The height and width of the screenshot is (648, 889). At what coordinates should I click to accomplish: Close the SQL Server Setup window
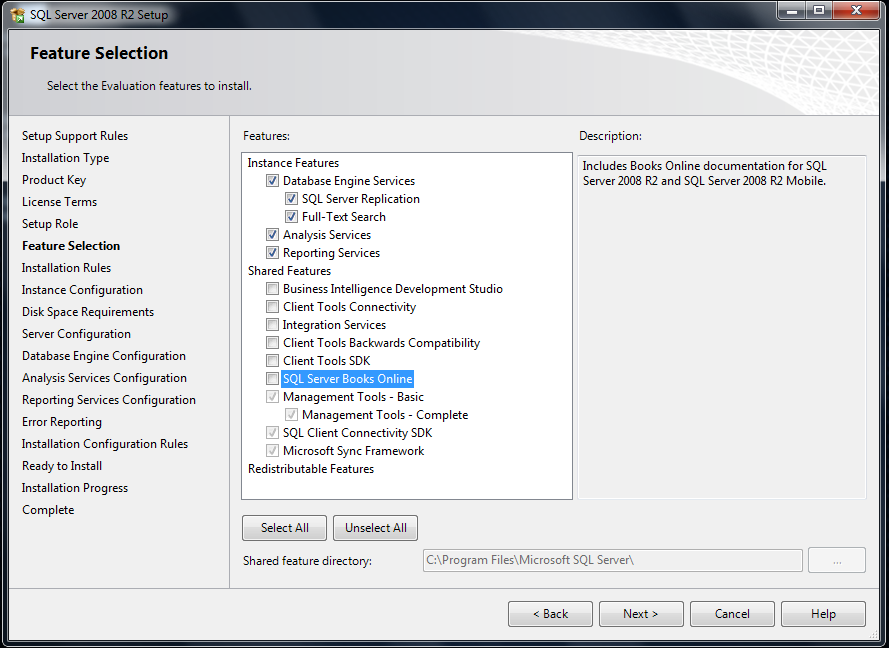click(x=857, y=11)
